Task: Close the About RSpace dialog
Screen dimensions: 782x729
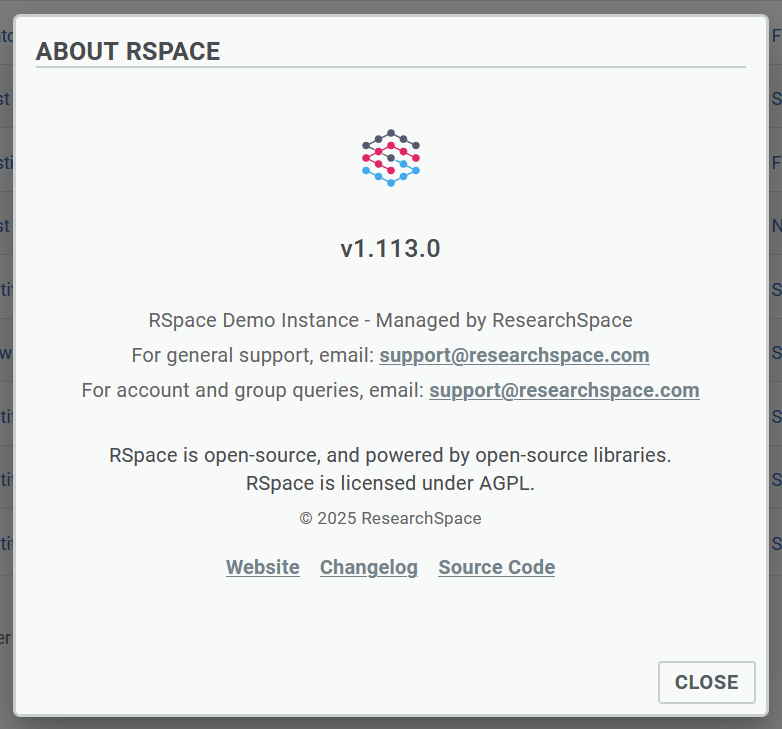Action: (706, 682)
